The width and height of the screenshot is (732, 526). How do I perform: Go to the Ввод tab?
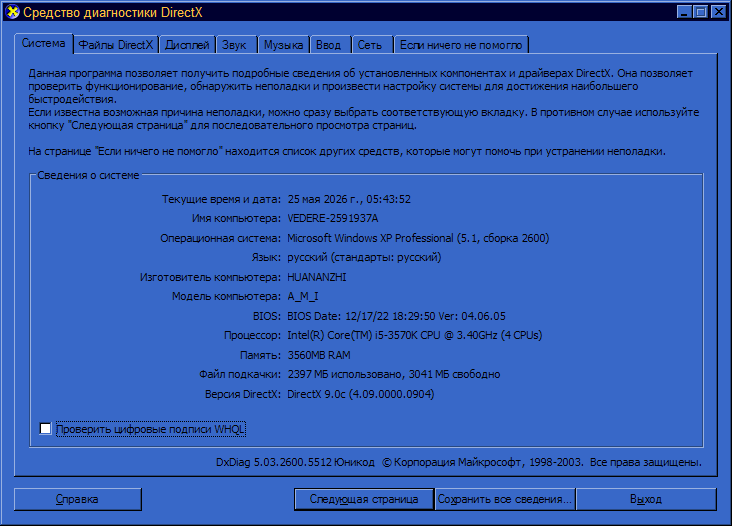[329, 45]
